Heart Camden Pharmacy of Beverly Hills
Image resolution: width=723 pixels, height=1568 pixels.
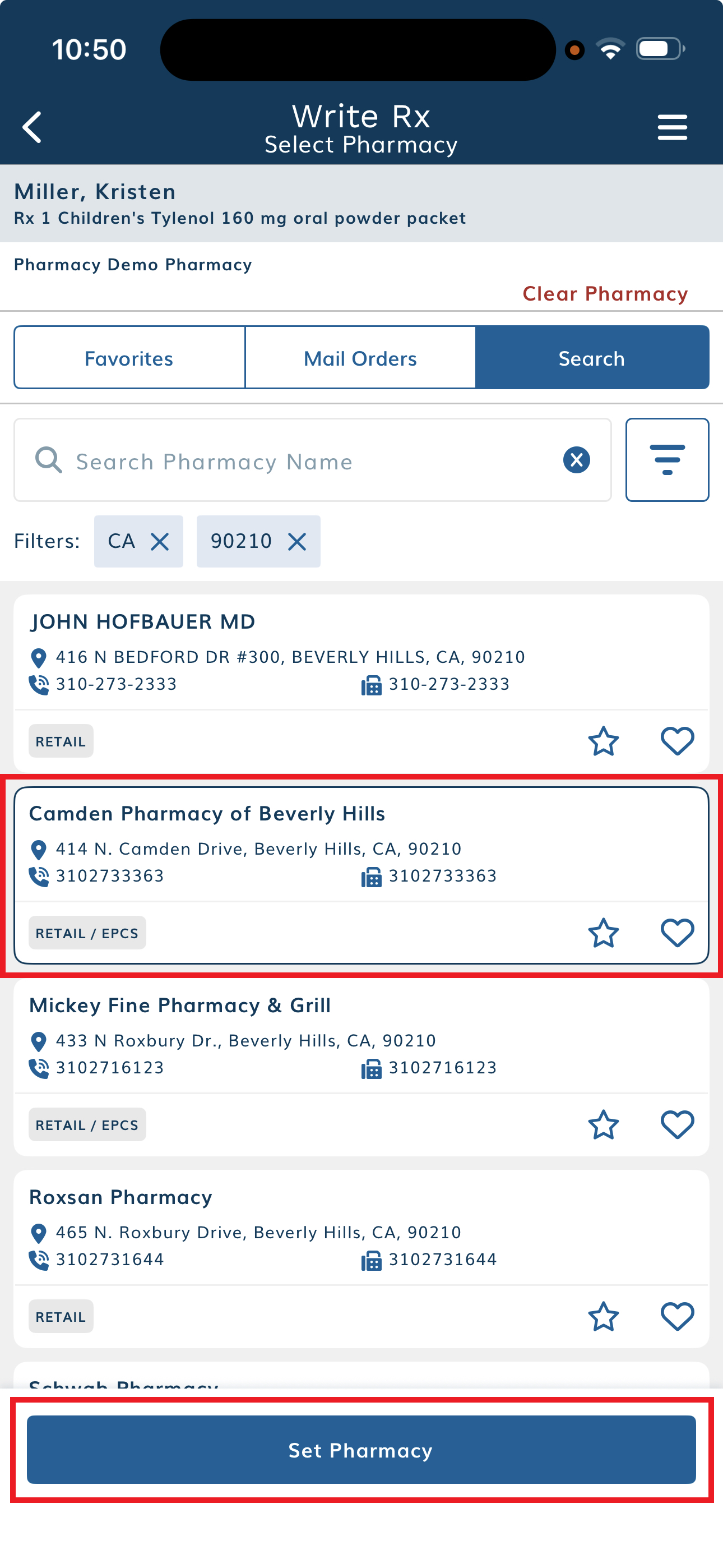(x=676, y=933)
